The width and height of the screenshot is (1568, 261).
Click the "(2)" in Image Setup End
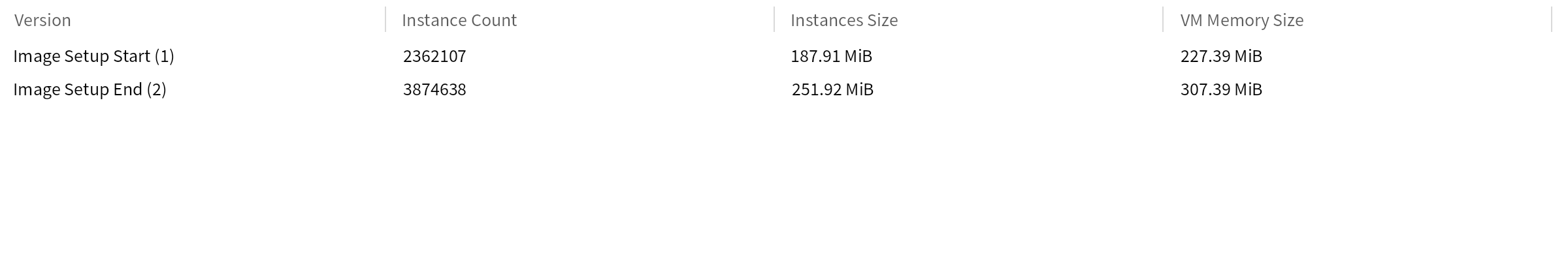pyautogui.click(x=156, y=89)
